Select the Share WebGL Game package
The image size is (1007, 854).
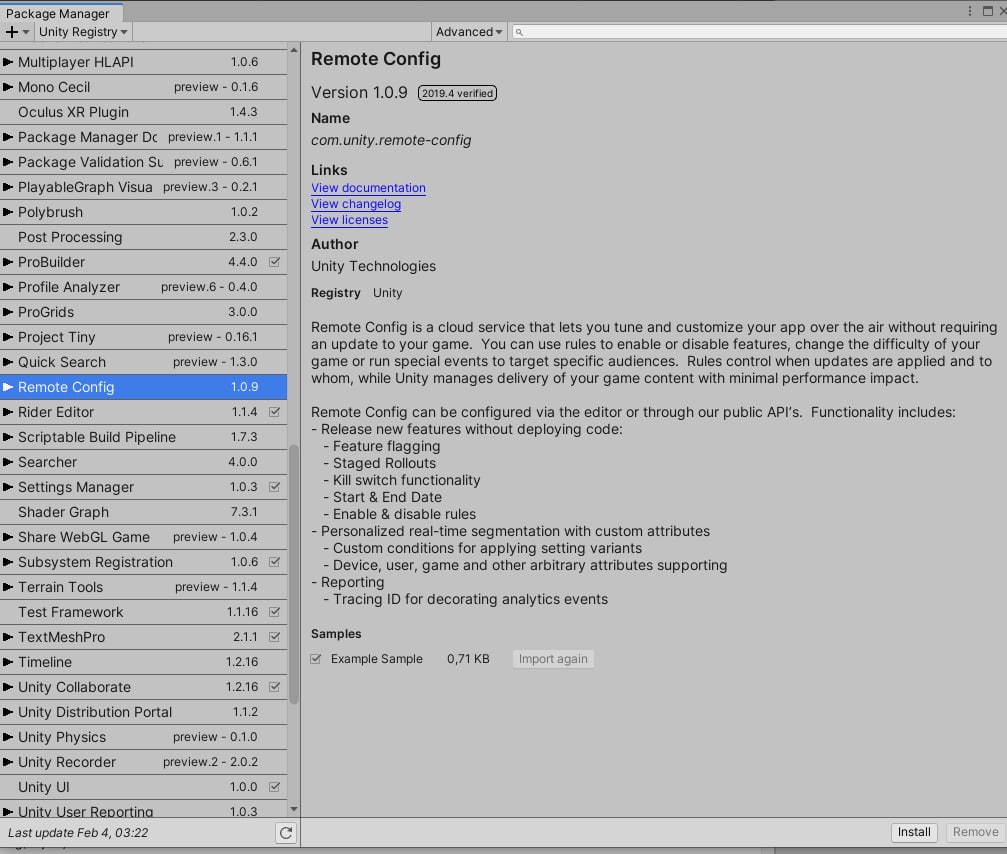click(x=143, y=537)
